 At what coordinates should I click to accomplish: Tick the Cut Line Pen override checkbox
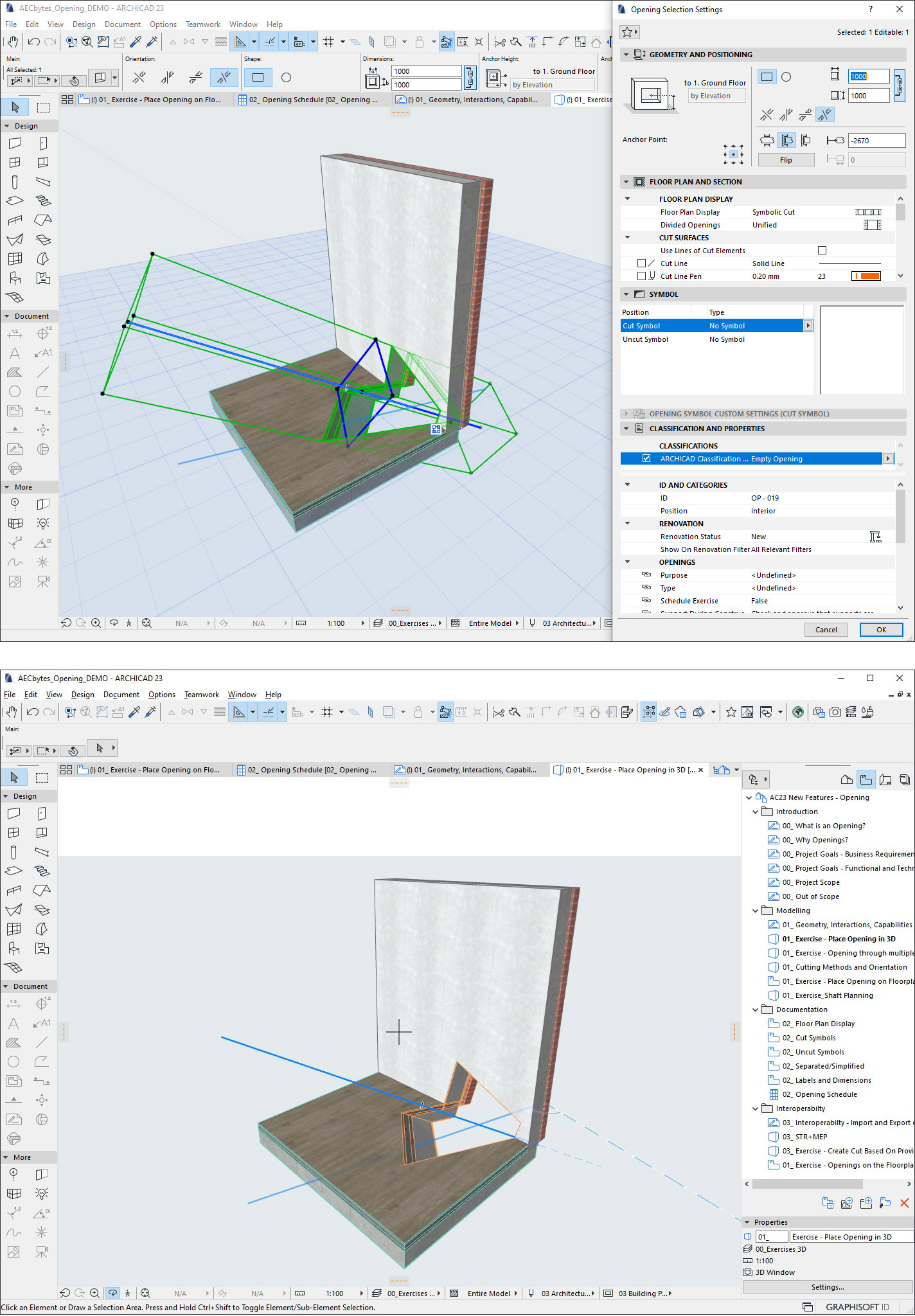click(x=641, y=276)
